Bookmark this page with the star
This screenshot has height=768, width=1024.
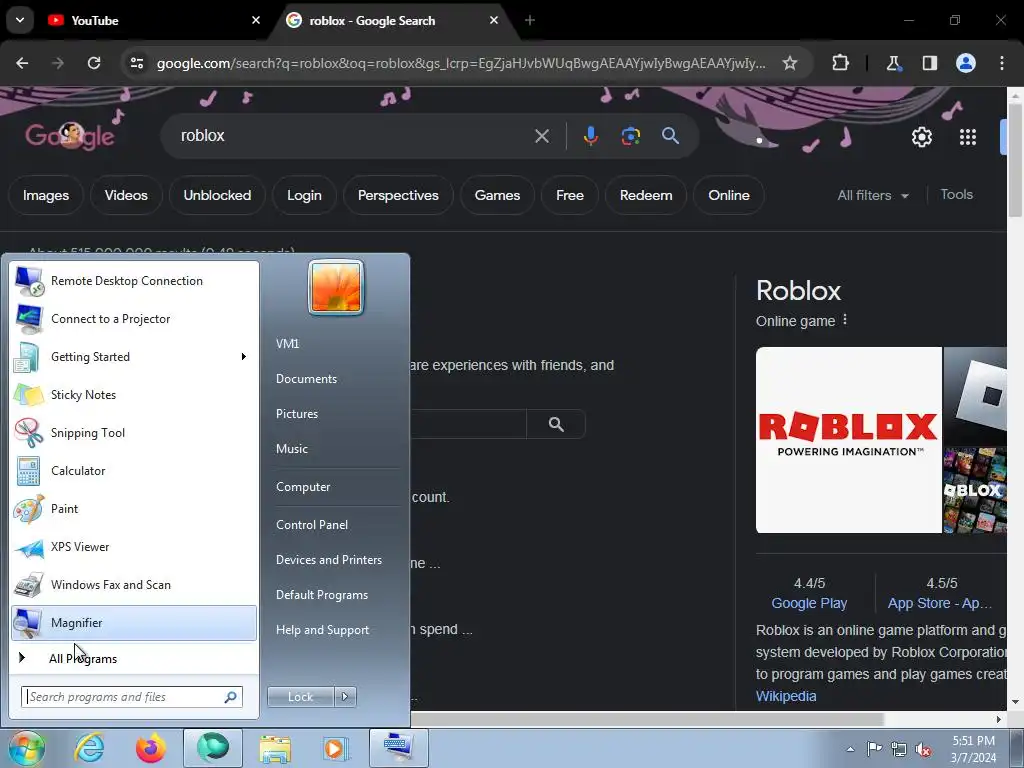pyautogui.click(x=790, y=63)
